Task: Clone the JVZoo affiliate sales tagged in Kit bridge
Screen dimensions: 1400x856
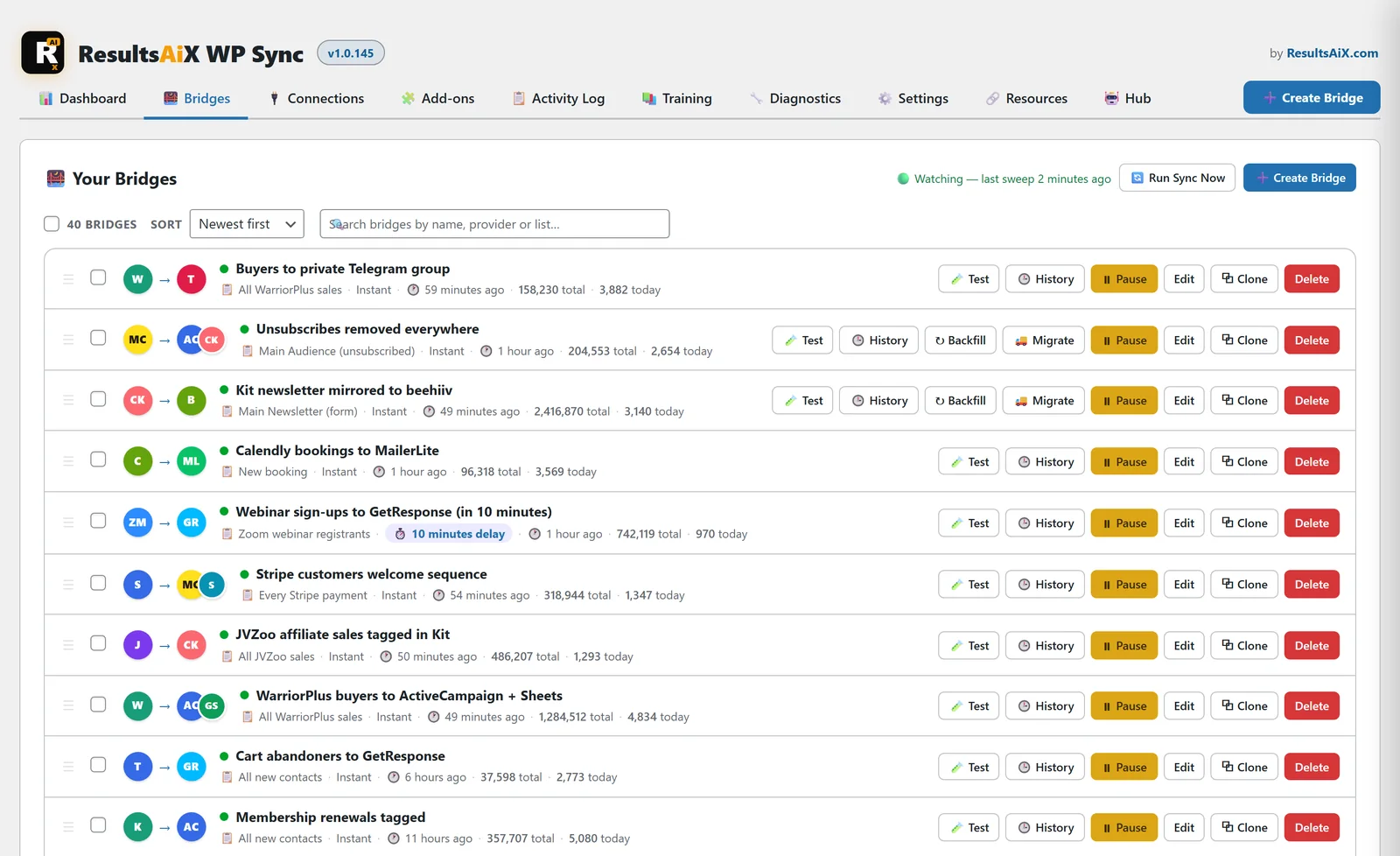Action: 1244,646
